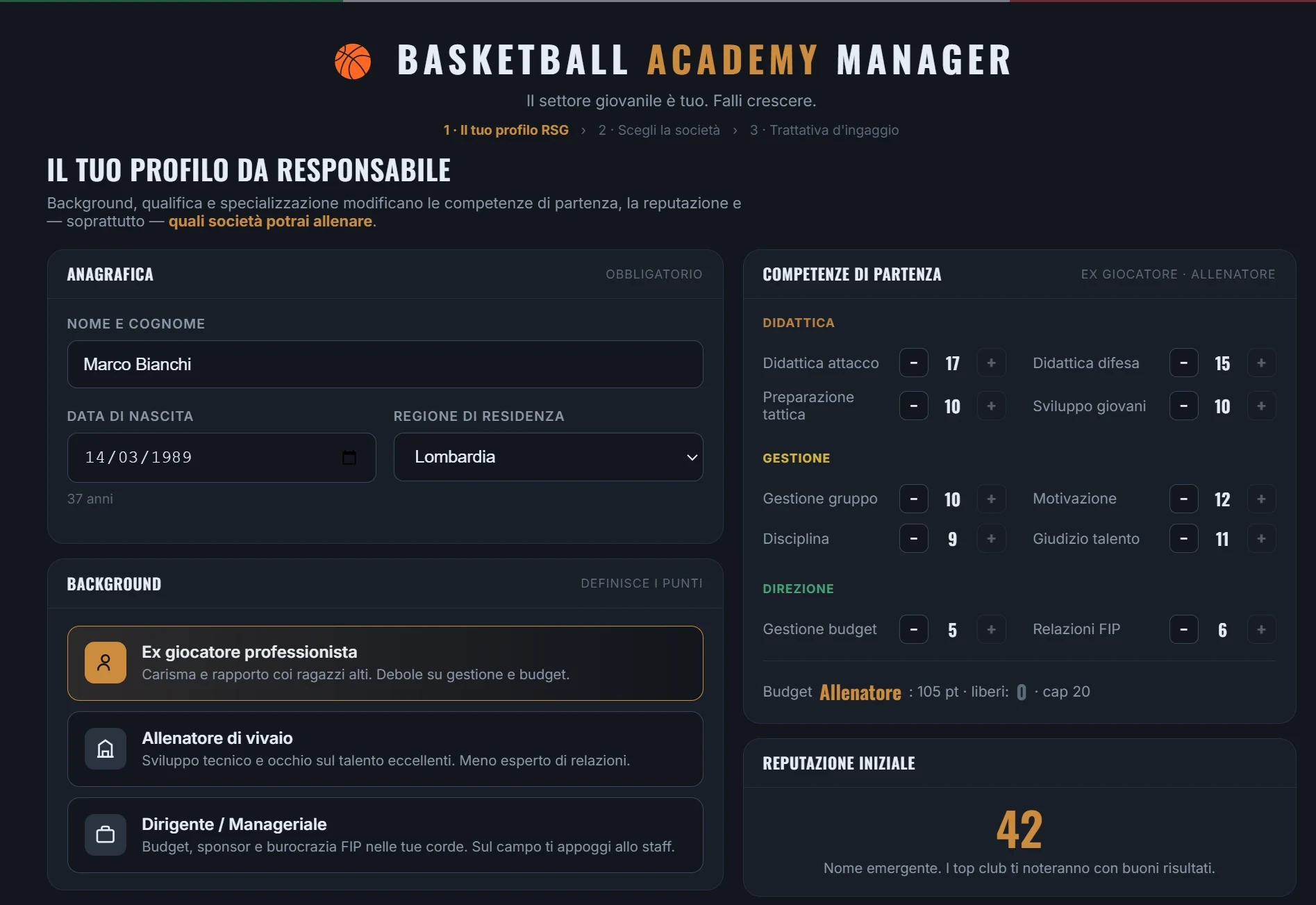The image size is (1316, 905).
Task: Increase Gestione budget with plus button
Action: pos(991,629)
